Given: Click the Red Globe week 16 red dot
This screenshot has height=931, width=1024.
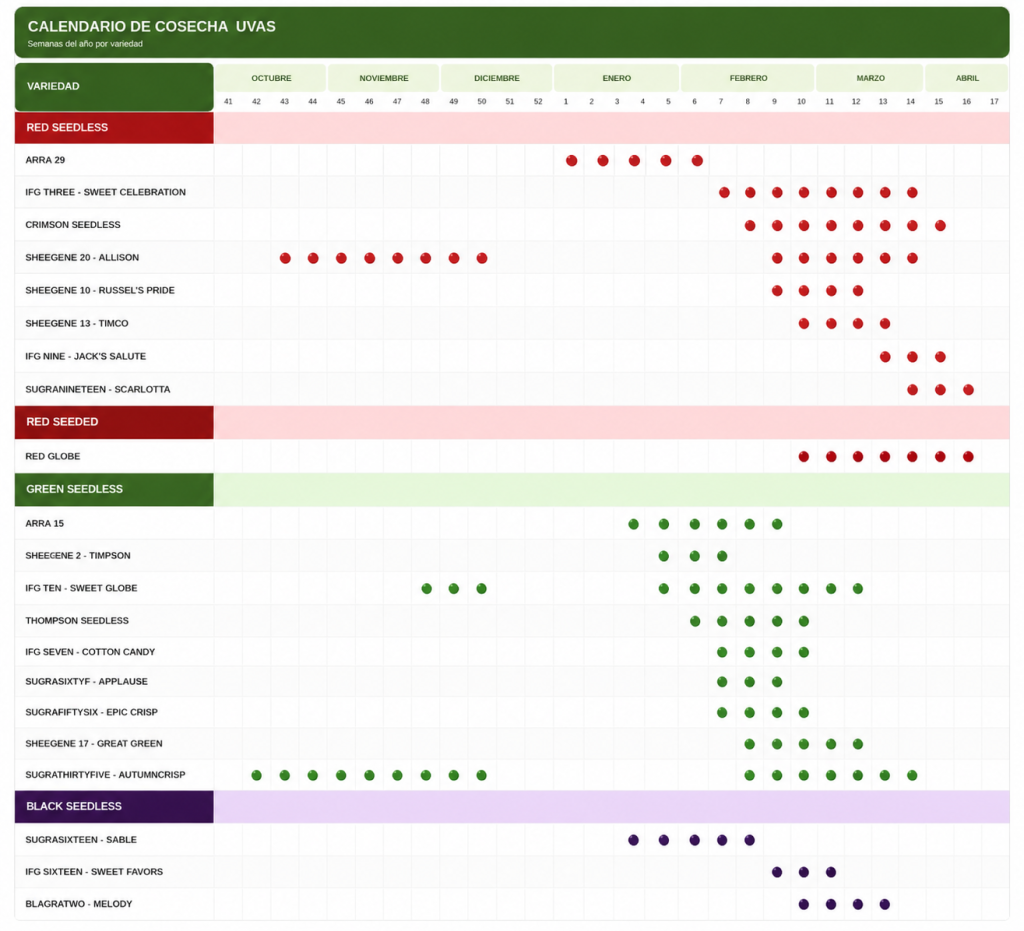Looking at the screenshot, I should click(x=968, y=456).
